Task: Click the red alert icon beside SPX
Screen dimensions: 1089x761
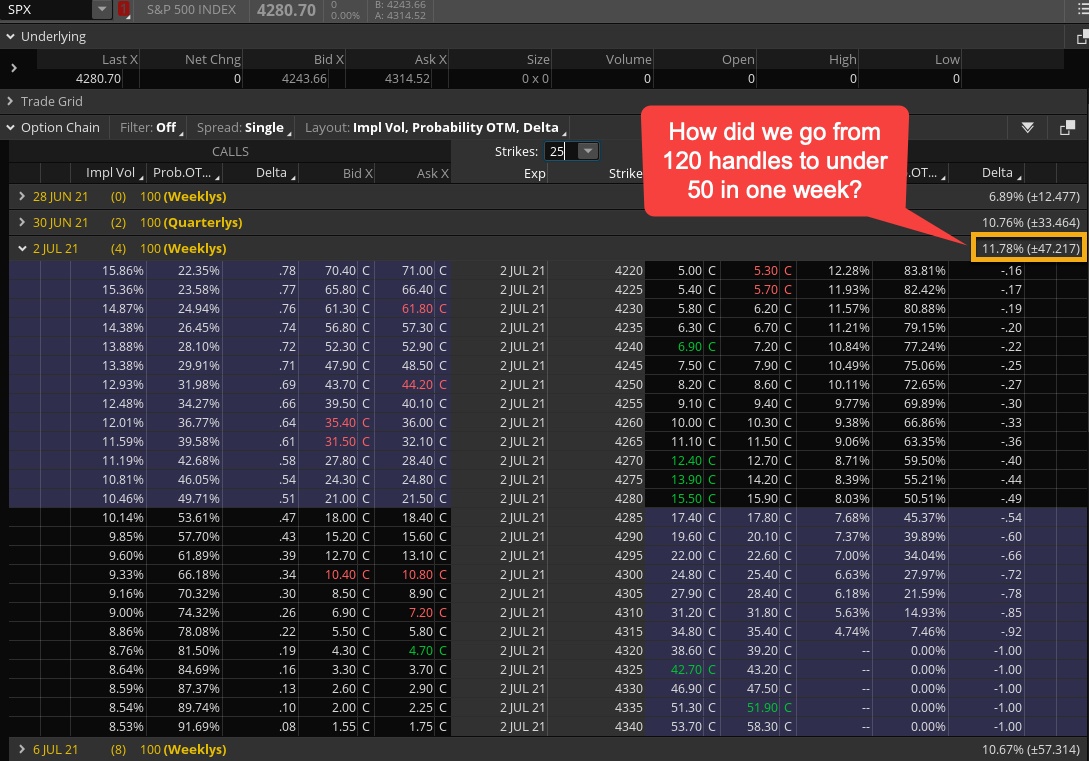Action: click(124, 10)
